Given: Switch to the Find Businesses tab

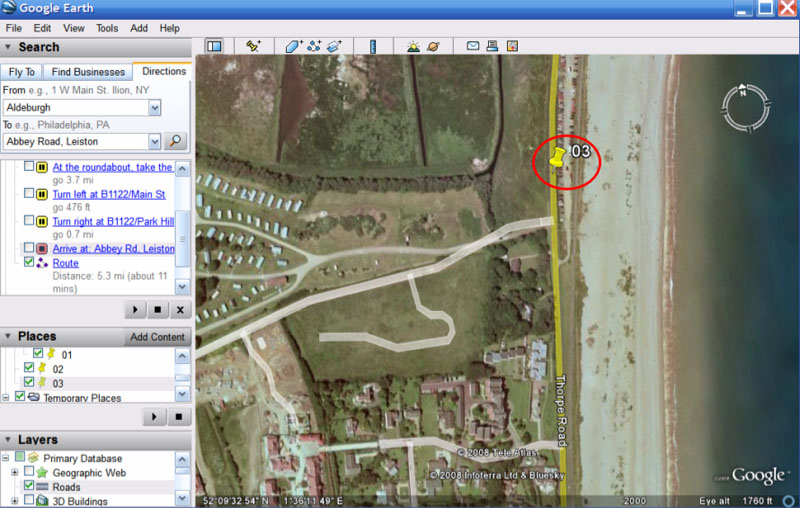Looking at the screenshot, I should [x=88, y=72].
